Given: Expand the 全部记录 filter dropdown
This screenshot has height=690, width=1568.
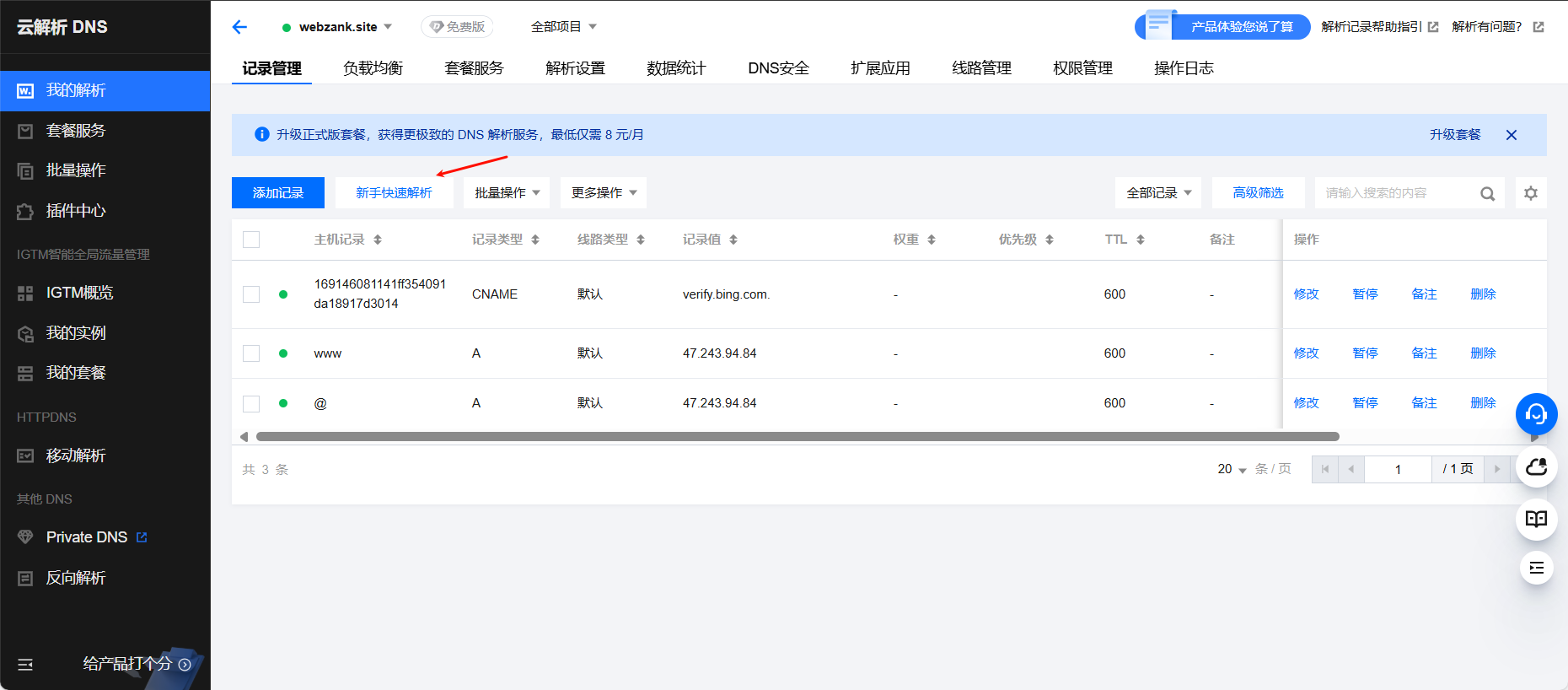Looking at the screenshot, I should pyautogui.click(x=1158, y=193).
